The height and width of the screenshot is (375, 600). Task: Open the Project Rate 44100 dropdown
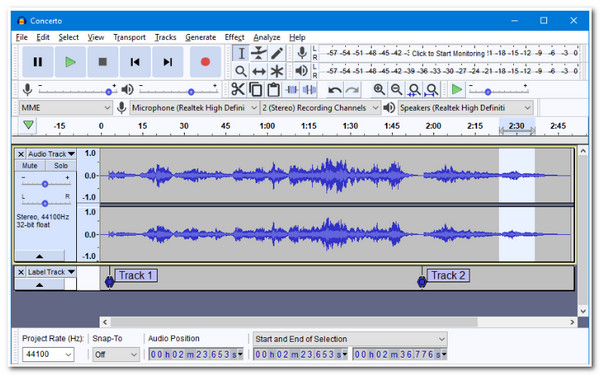[48, 354]
